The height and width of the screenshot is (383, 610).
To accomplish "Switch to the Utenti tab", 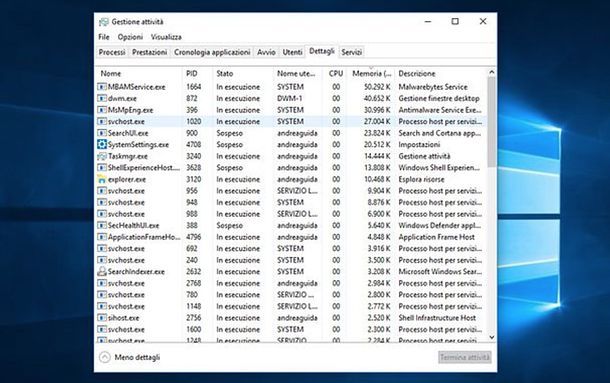I will [x=293, y=52].
